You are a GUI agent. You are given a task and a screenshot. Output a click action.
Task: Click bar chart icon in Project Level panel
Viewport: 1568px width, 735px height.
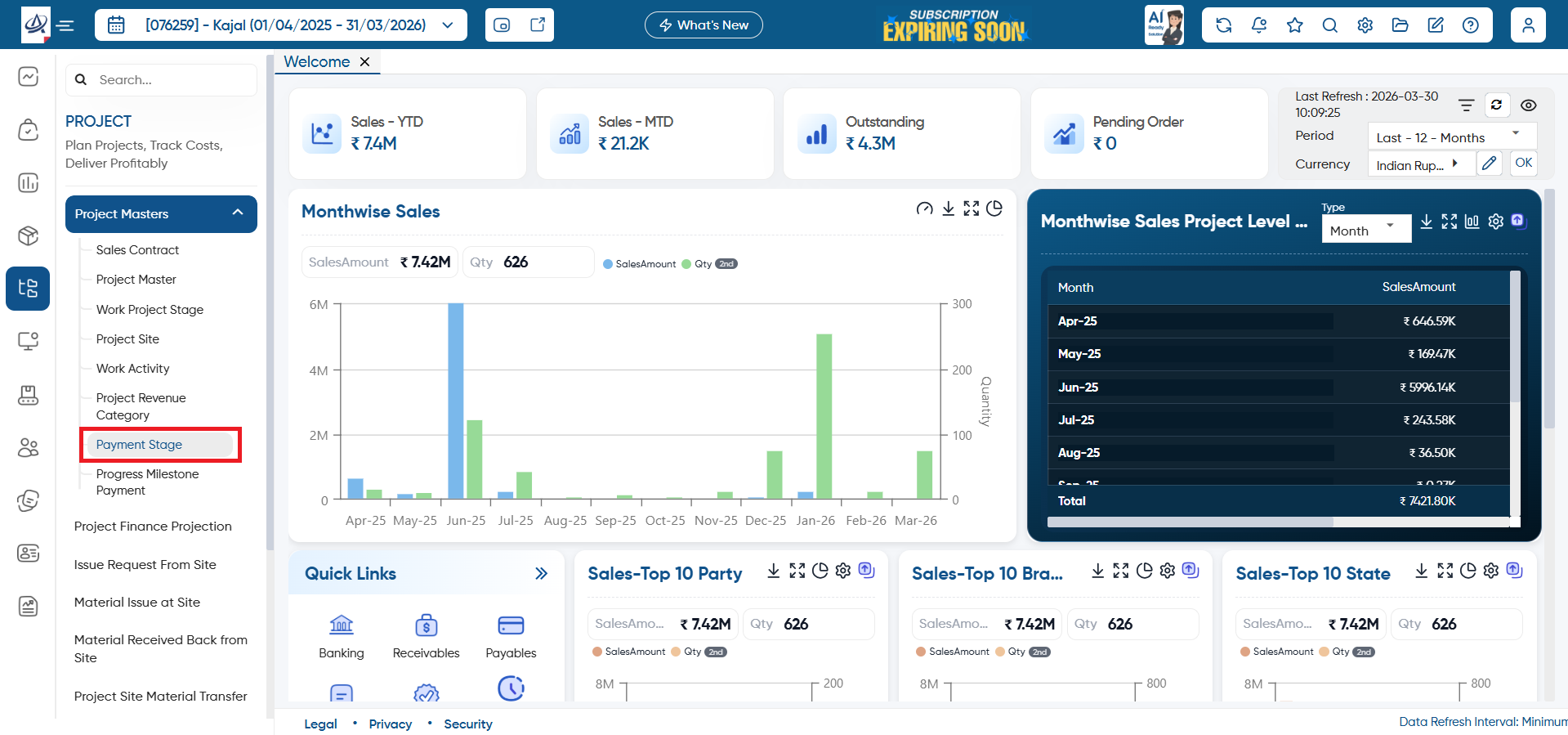click(1472, 222)
